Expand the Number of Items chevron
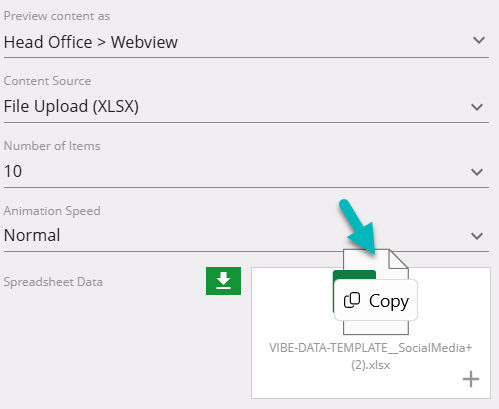499x409 pixels. tap(477, 172)
